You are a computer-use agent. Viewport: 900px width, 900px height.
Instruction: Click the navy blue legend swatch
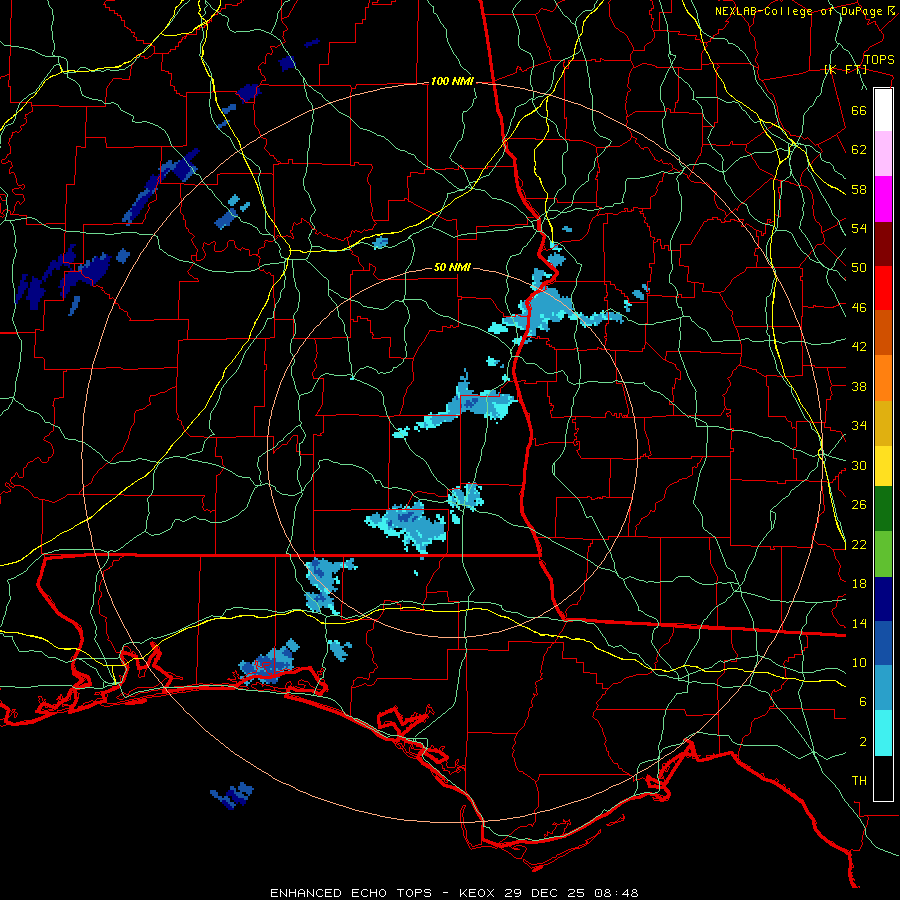pos(883,599)
